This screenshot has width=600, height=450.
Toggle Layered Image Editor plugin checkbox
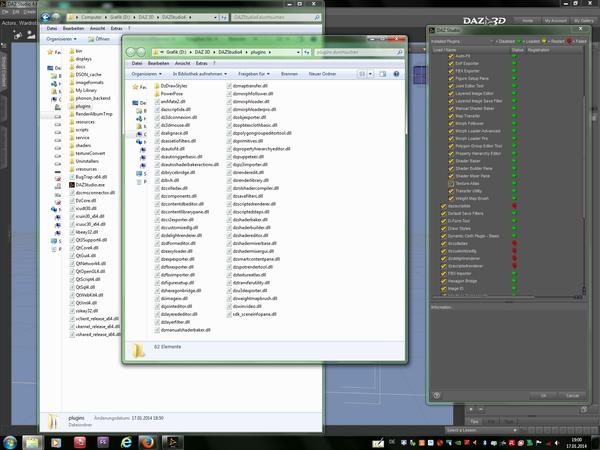[x=451, y=93]
